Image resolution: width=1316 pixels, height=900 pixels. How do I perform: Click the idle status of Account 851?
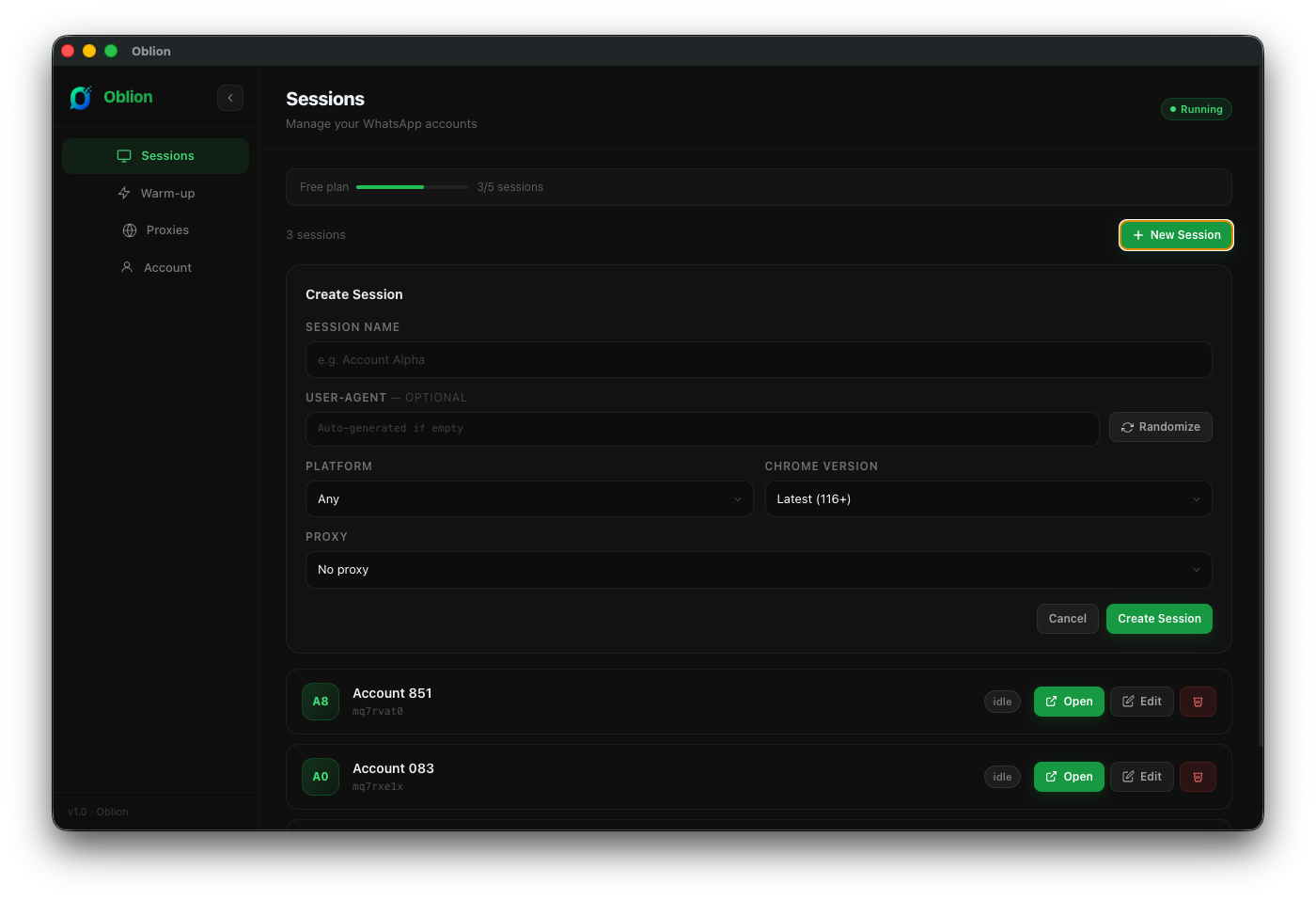tap(1002, 702)
